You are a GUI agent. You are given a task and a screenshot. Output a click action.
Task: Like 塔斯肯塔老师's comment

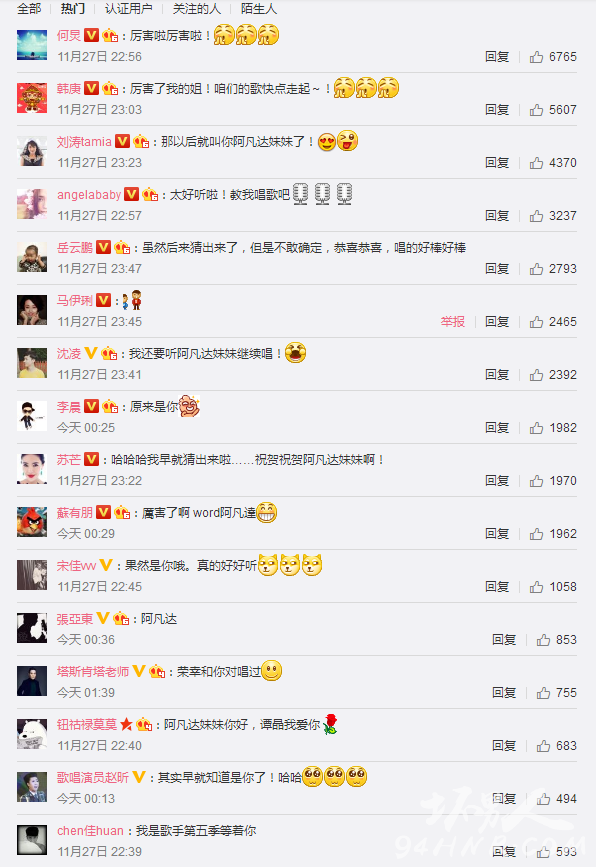pos(543,693)
